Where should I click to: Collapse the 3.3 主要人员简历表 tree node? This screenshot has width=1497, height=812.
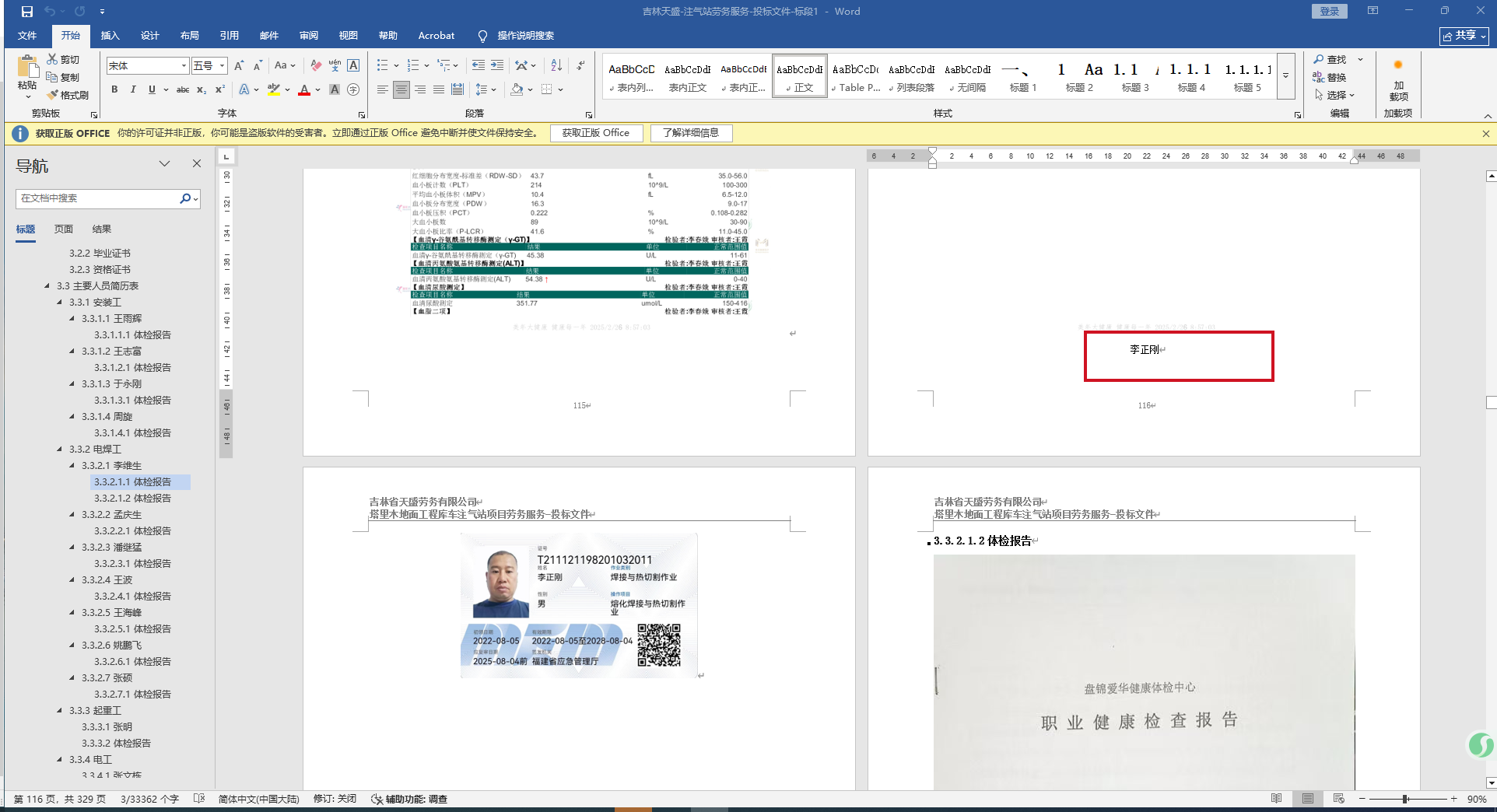47,286
